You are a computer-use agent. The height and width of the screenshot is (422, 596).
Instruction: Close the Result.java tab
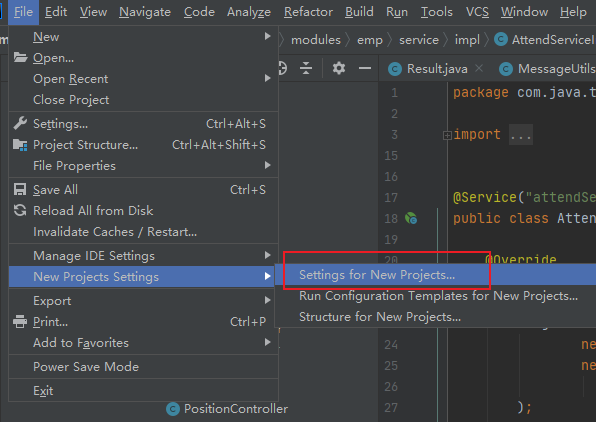coord(479,68)
